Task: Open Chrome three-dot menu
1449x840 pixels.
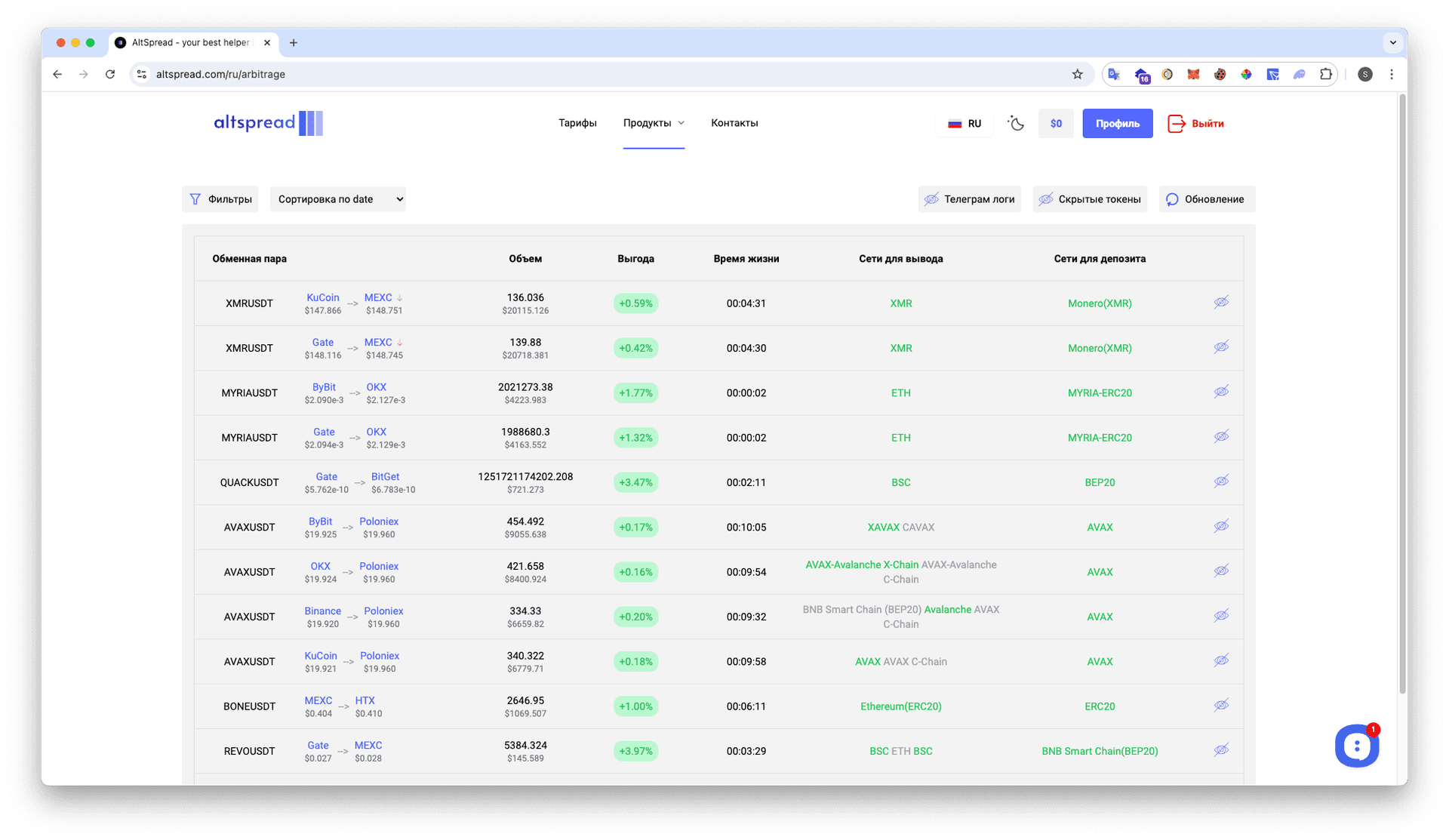Action: pyautogui.click(x=1392, y=74)
